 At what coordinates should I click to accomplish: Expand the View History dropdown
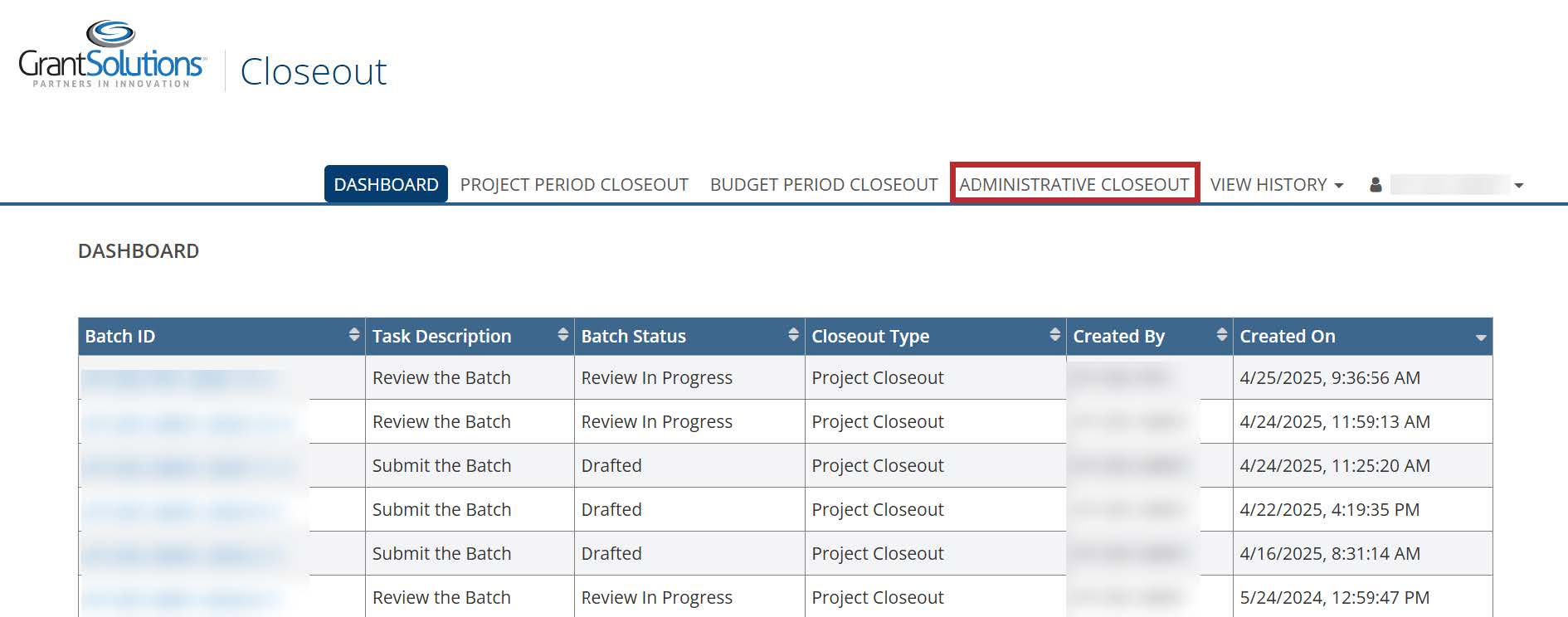(1276, 185)
